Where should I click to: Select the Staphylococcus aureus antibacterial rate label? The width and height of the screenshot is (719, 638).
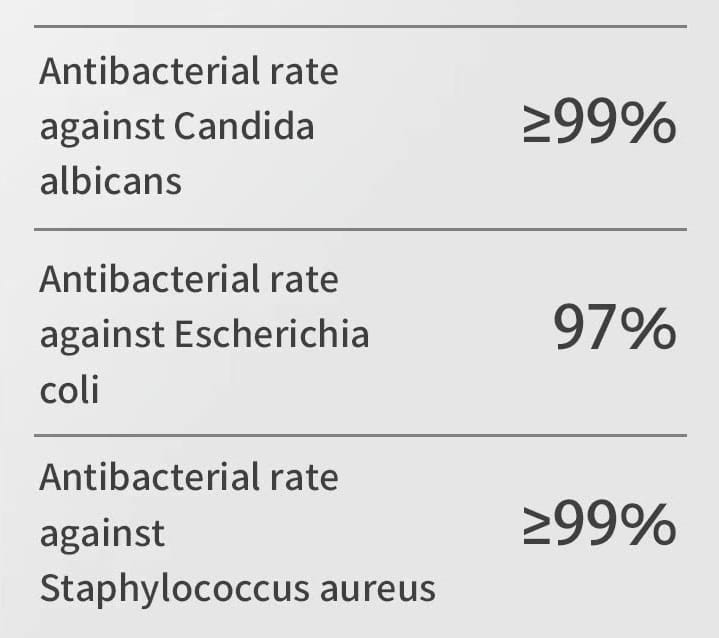(238, 533)
